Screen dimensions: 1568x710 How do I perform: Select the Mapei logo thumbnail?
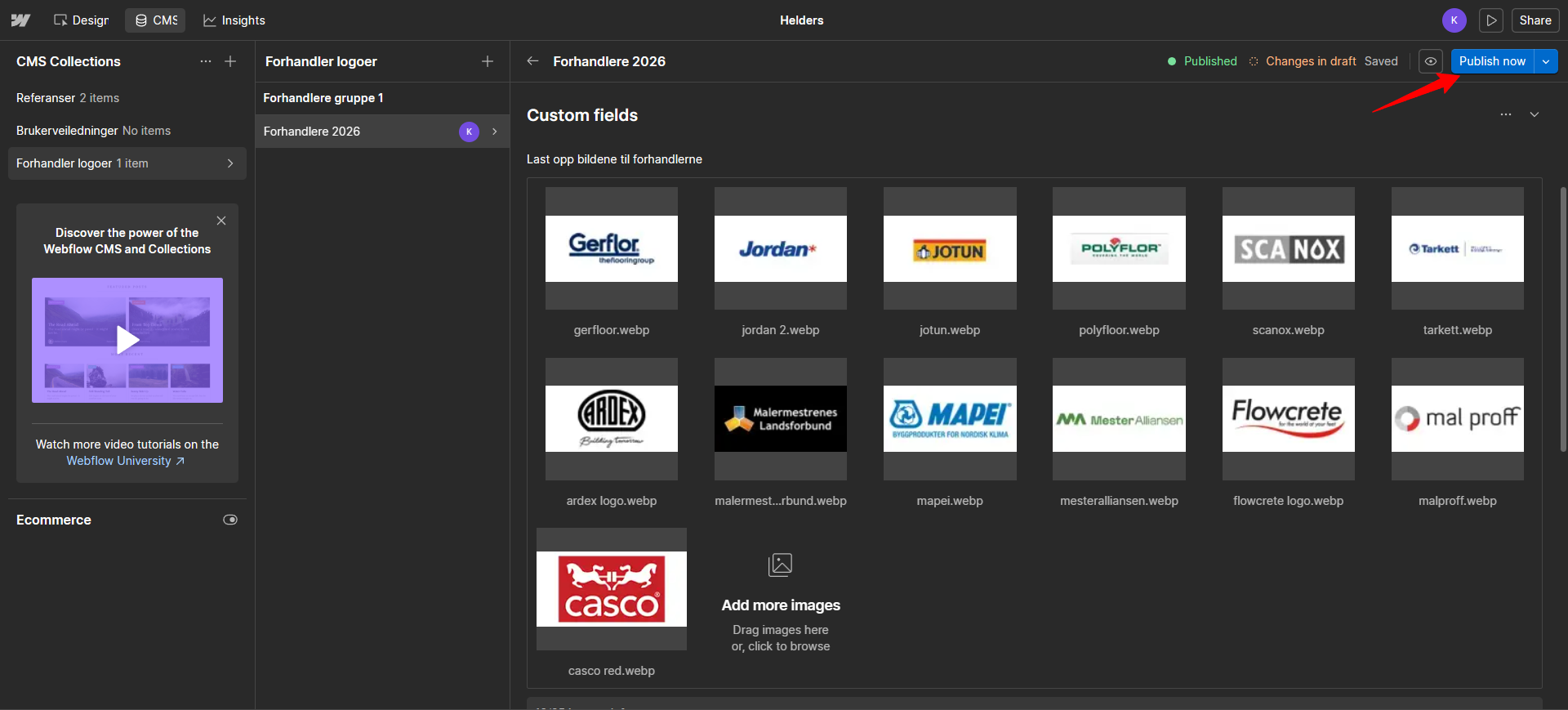coord(950,419)
